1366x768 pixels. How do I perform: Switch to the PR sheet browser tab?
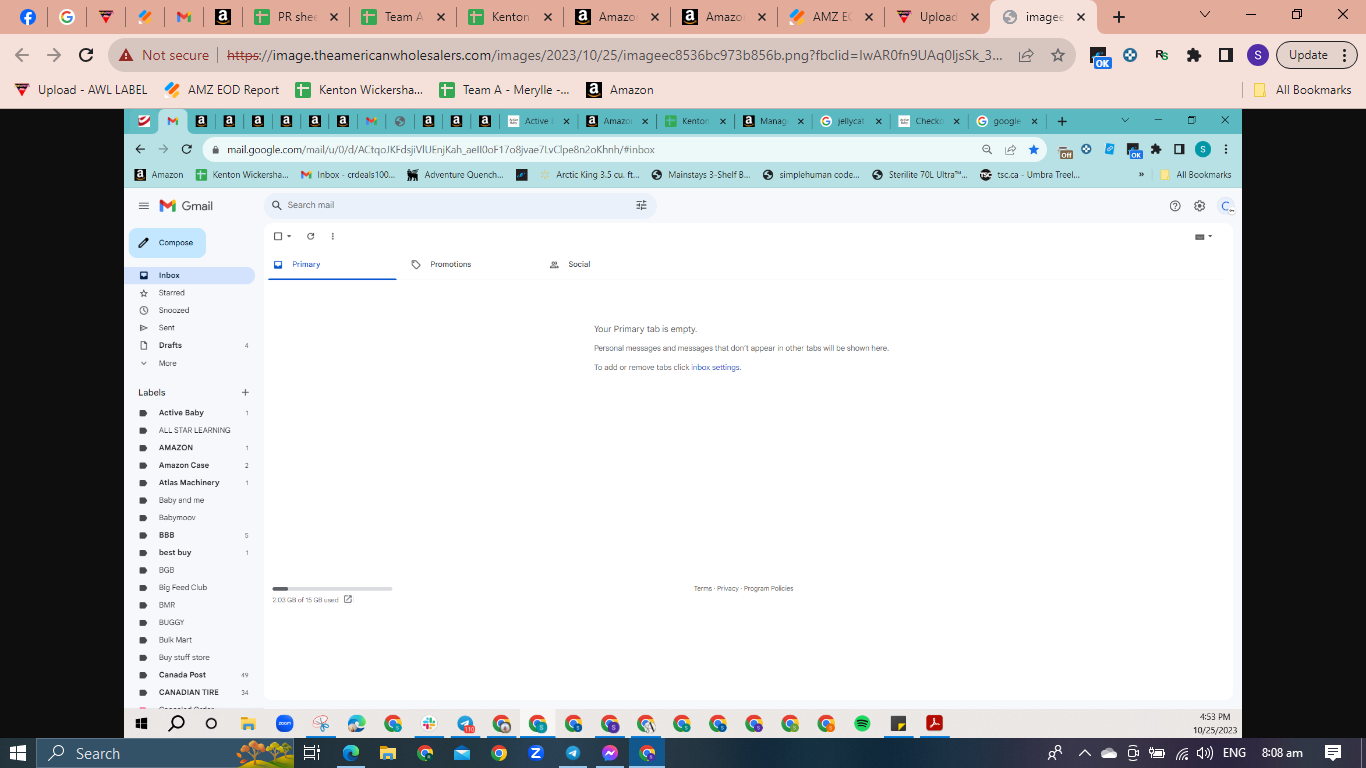click(297, 17)
